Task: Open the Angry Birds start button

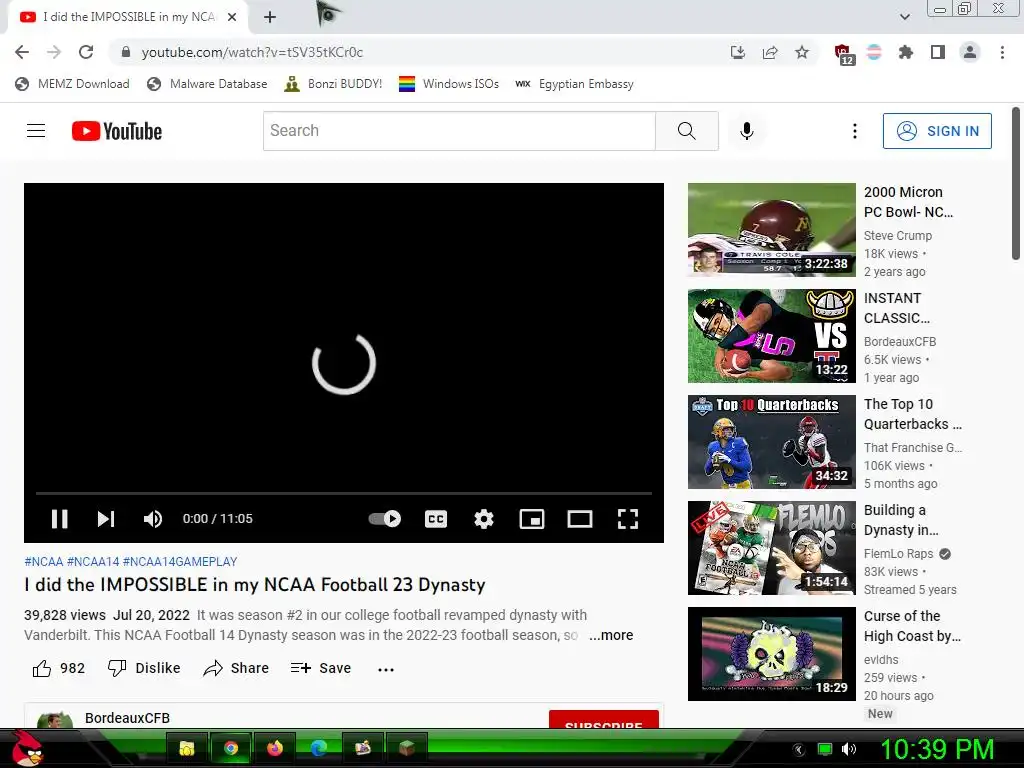Action: 28,748
